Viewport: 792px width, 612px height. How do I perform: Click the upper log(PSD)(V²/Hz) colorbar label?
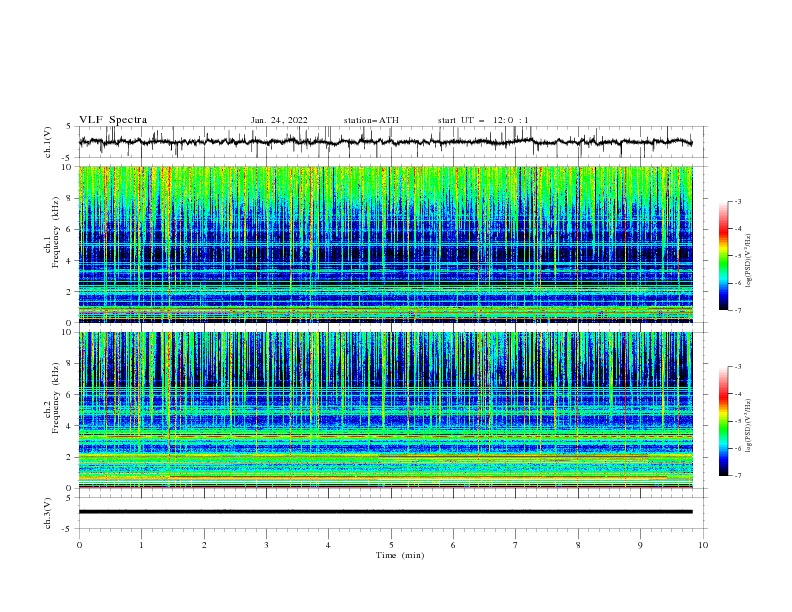click(749, 261)
